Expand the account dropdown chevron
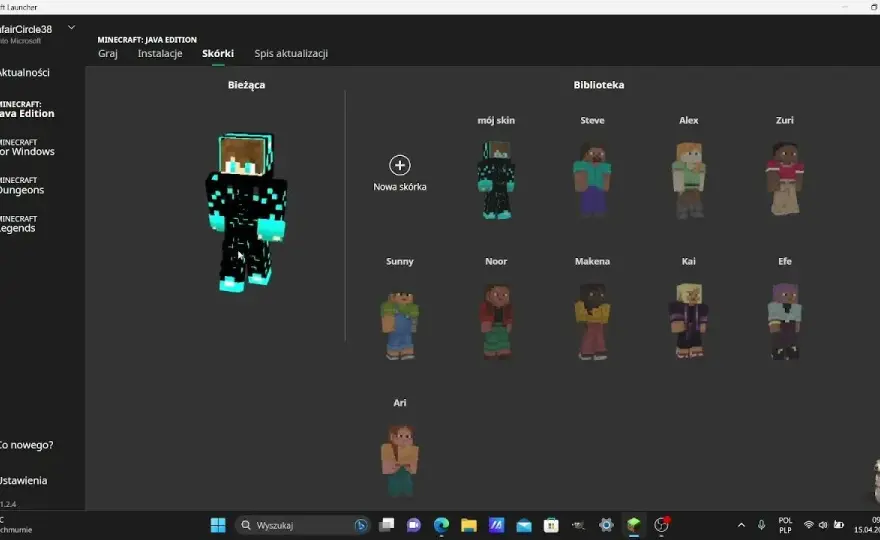This screenshot has height=540, width=880. (x=71, y=27)
